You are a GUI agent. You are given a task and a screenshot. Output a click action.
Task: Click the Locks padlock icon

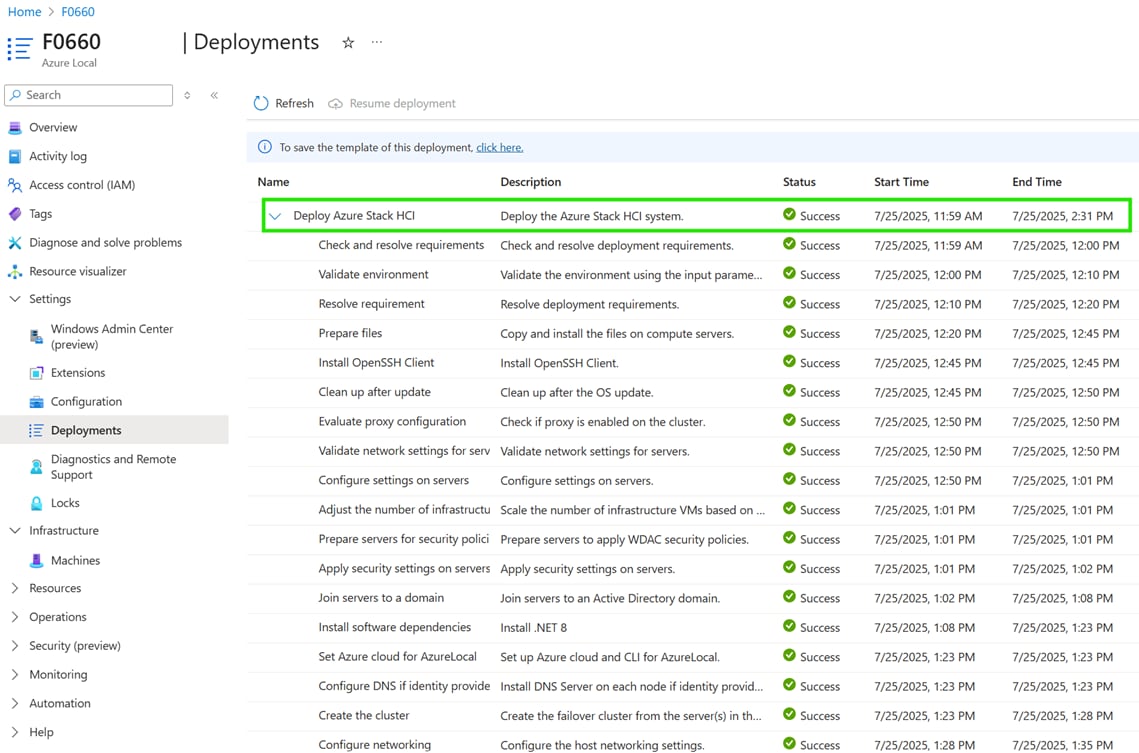point(36,502)
